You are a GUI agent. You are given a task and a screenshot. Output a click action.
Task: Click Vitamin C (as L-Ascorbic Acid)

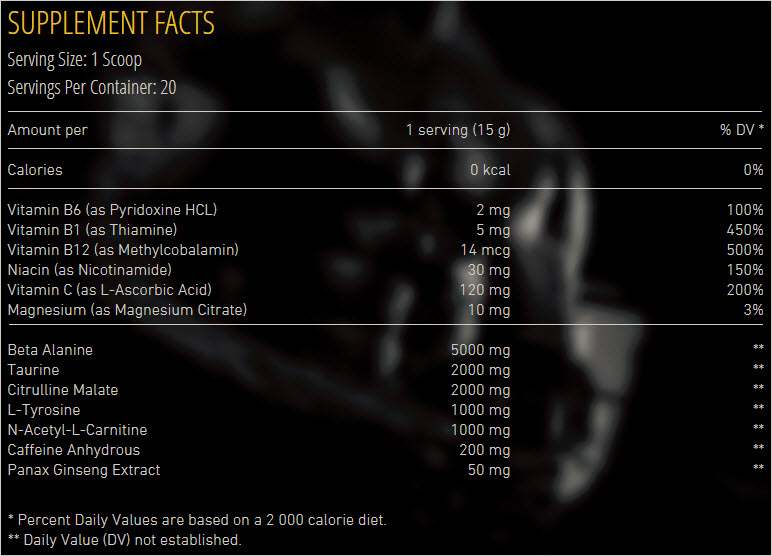(110, 290)
